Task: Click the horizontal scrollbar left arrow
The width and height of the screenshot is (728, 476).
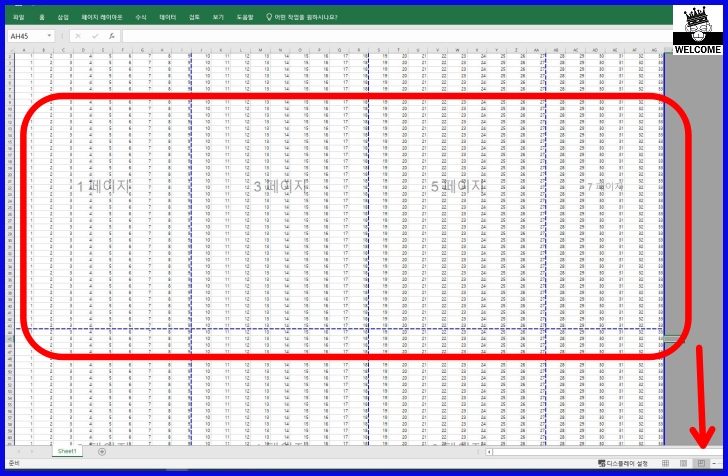Action: click(489, 452)
